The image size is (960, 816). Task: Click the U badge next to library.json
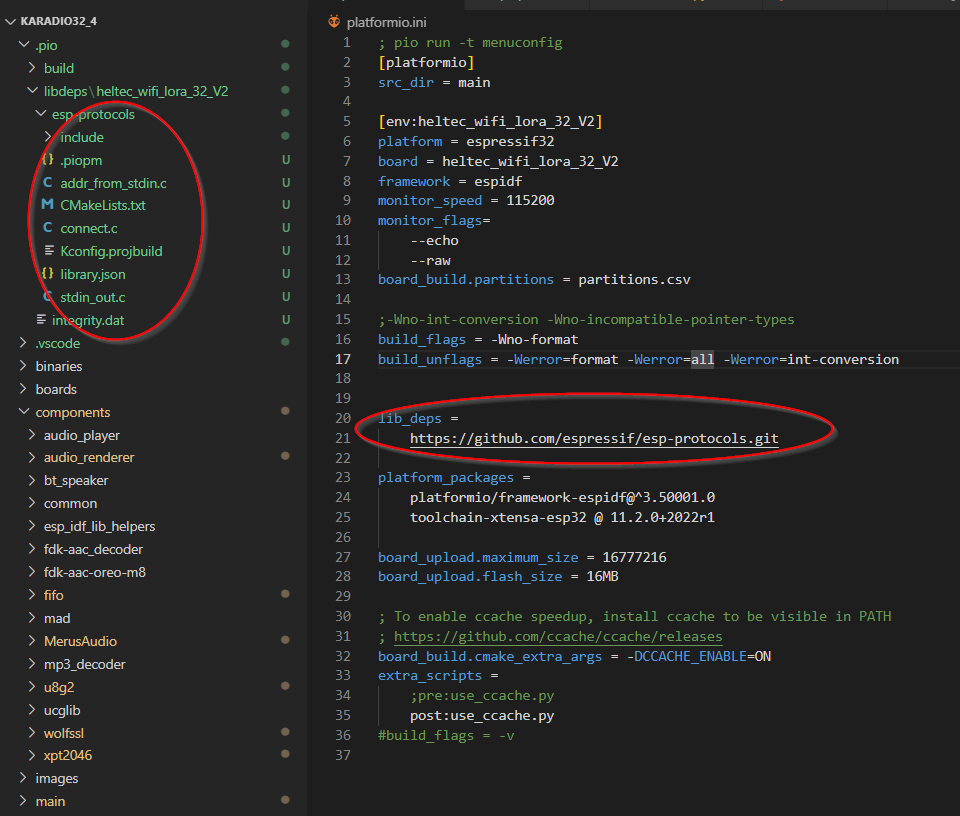285,274
